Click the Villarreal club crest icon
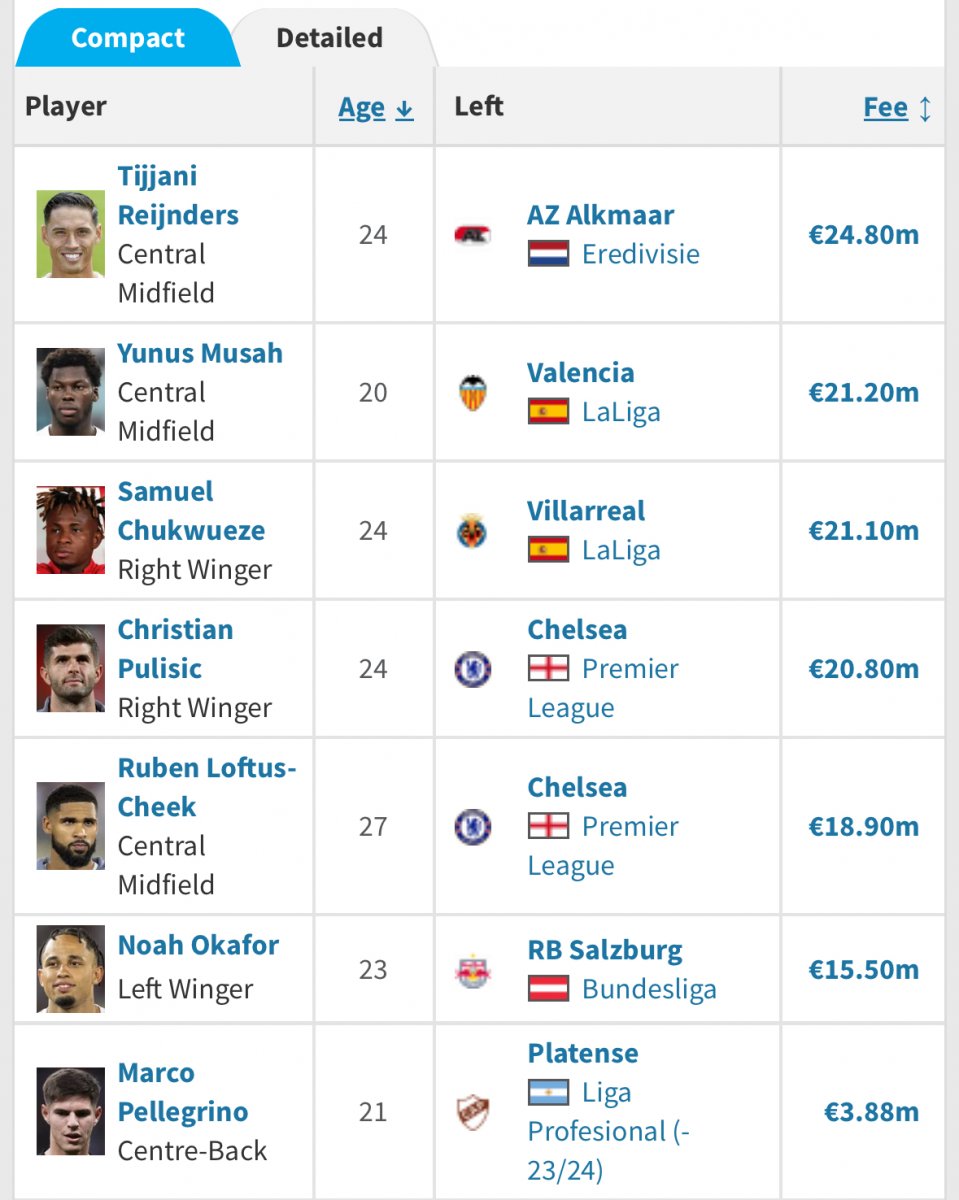 point(472,531)
